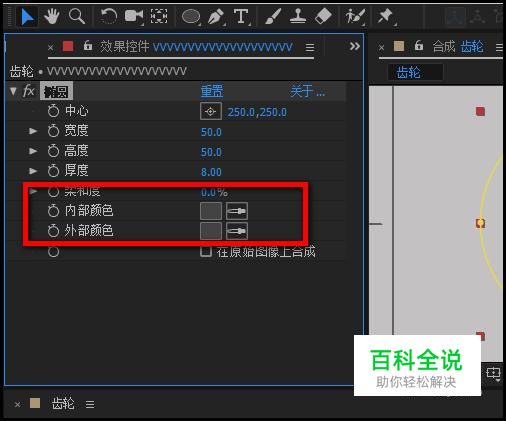Select the Brush tool

pyautogui.click(x=273, y=16)
